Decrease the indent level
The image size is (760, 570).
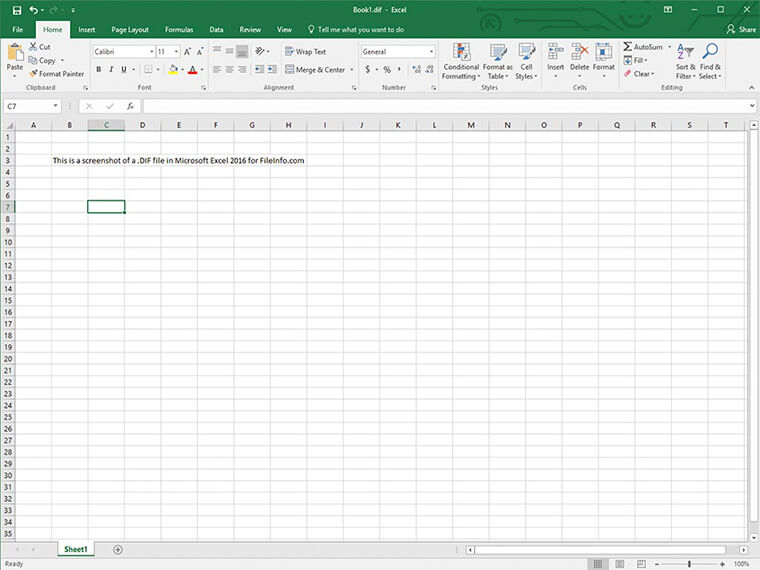coord(259,69)
